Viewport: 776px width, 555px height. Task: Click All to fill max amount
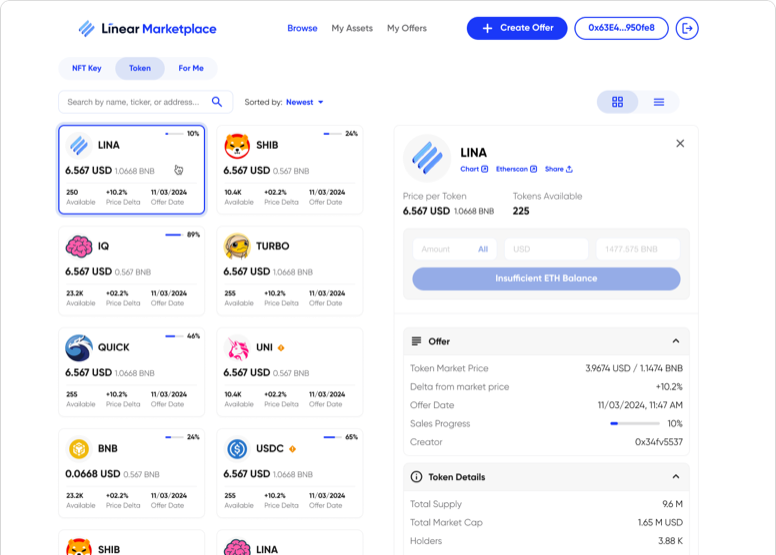[x=483, y=249]
